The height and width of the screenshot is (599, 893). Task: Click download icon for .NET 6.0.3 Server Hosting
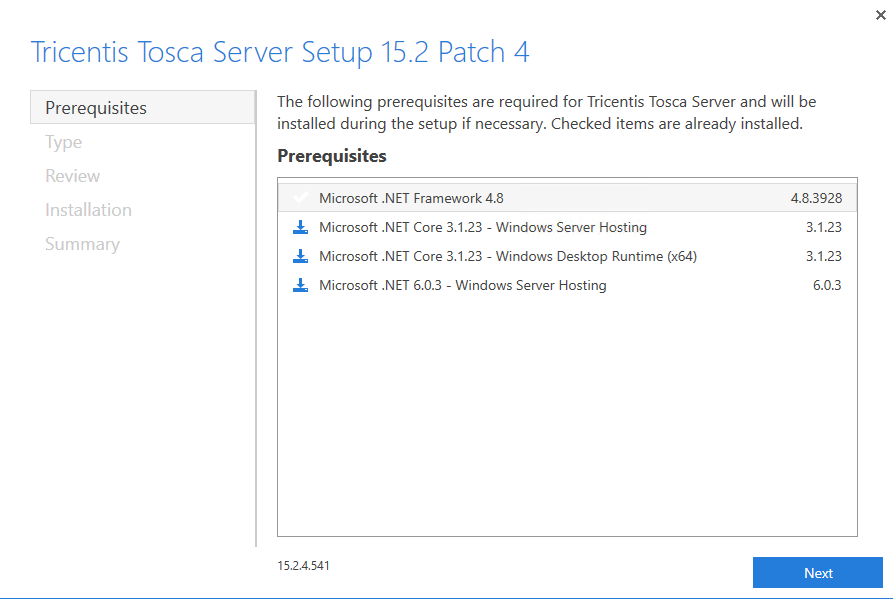[x=300, y=285]
